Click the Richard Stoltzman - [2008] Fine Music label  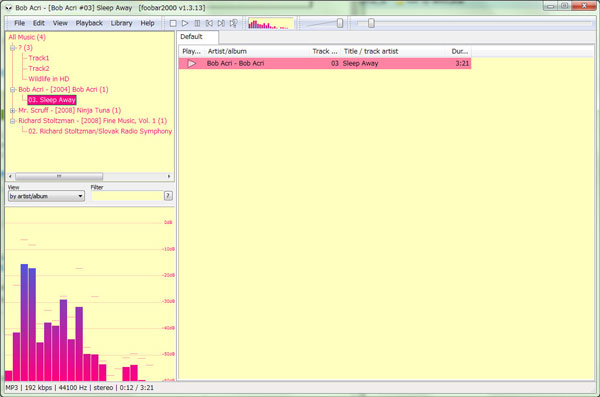tap(93, 121)
